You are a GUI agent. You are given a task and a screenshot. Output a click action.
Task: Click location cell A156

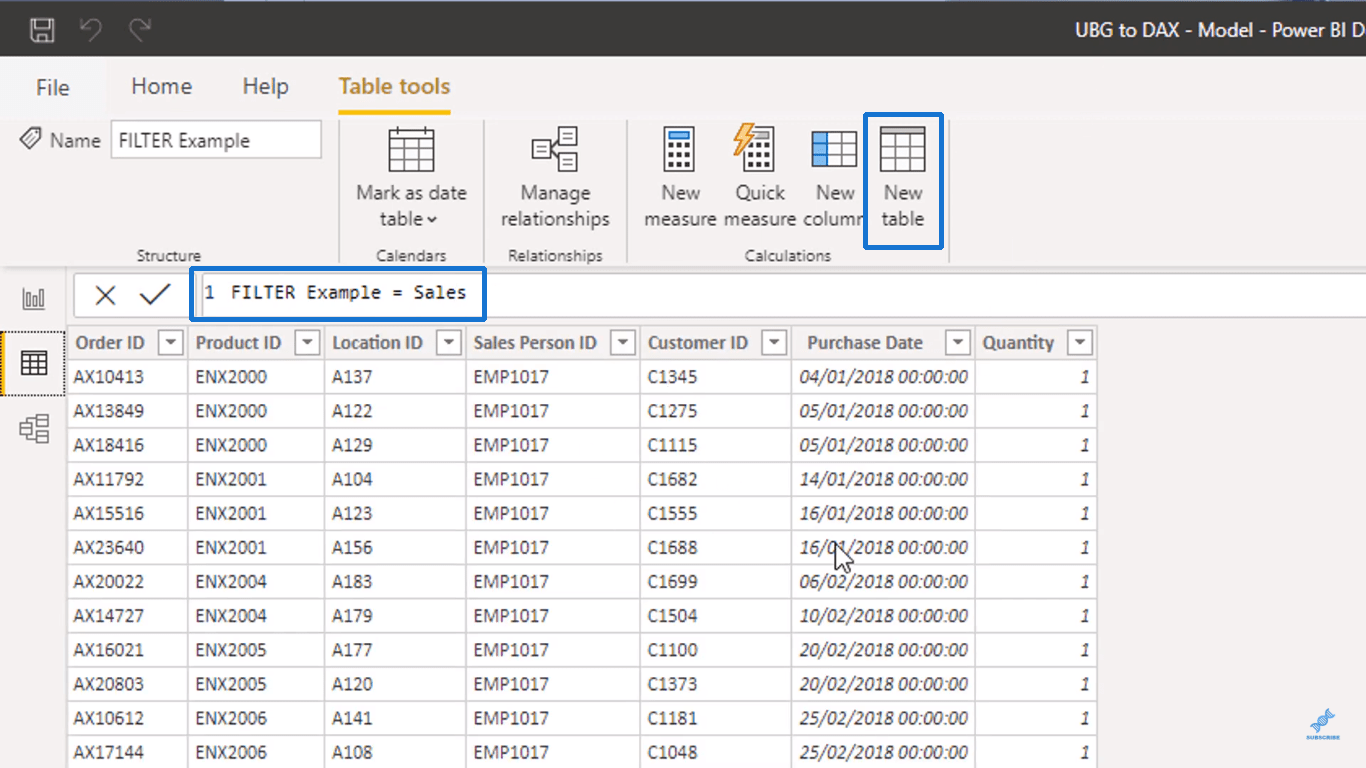pos(395,547)
